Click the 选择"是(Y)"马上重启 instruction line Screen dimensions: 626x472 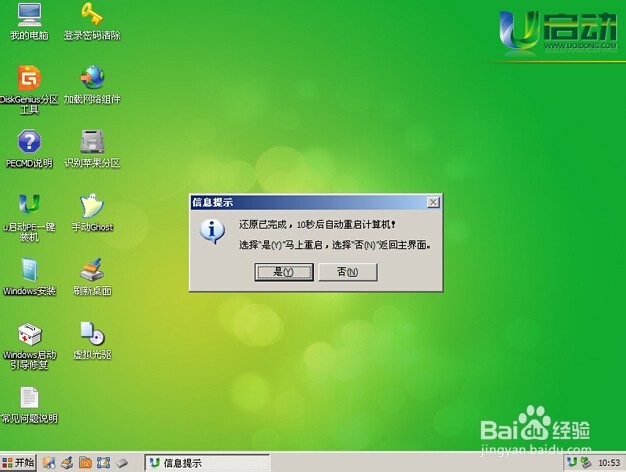335,245
